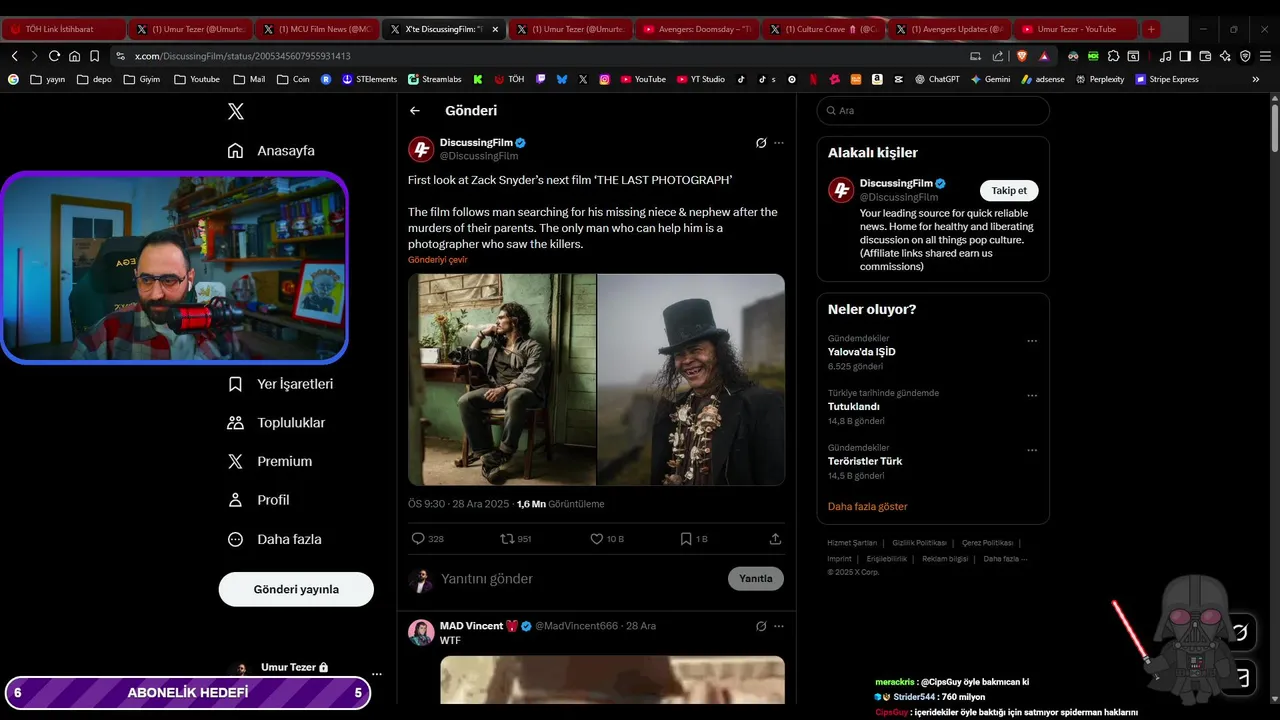The height and width of the screenshot is (720, 1280).
Task: Open Umur Tezer account menu dots
Action: tap(376, 674)
